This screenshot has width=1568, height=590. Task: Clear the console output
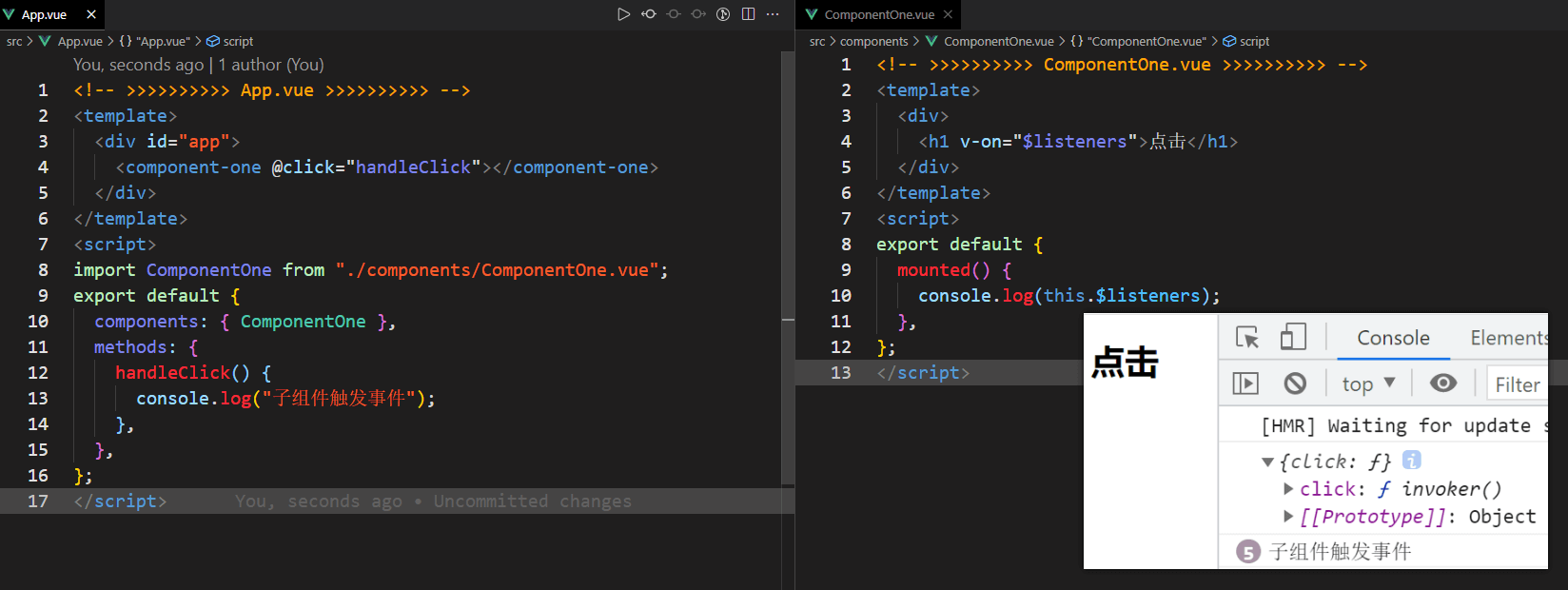tap(1295, 383)
